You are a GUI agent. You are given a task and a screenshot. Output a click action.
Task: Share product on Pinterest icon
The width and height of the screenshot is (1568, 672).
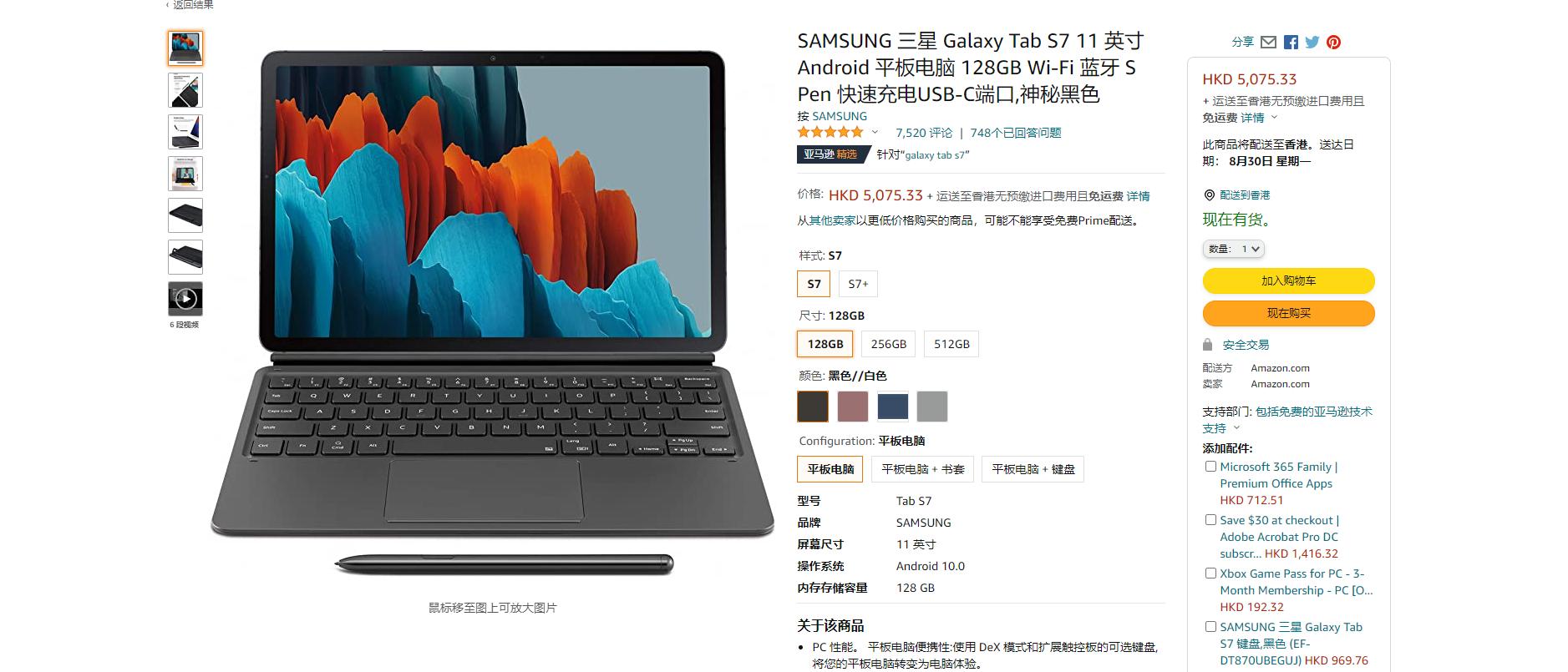pos(1334,42)
